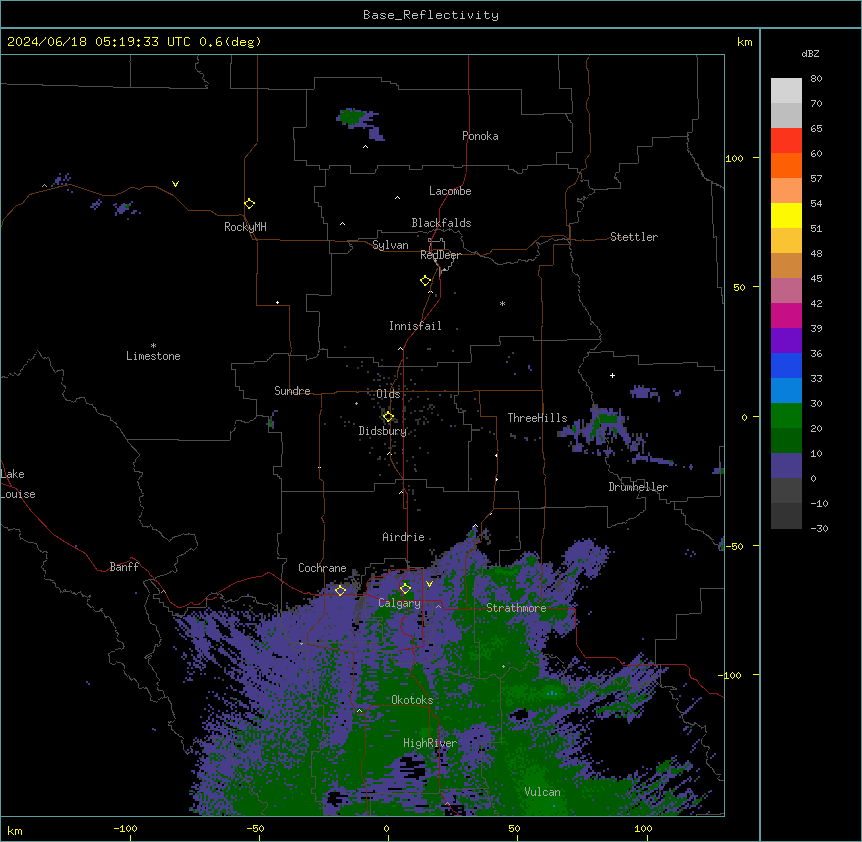The width and height of the screenshot is (862, 842).
Task: Click the Didsbury town label
Action: [383, 431]
